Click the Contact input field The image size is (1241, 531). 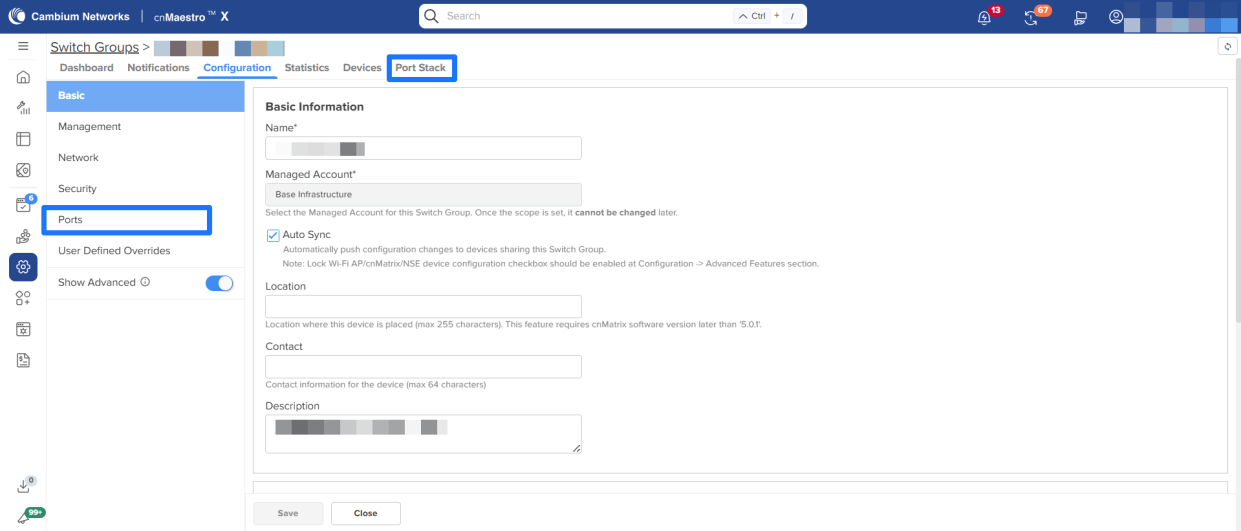(423, 367)
